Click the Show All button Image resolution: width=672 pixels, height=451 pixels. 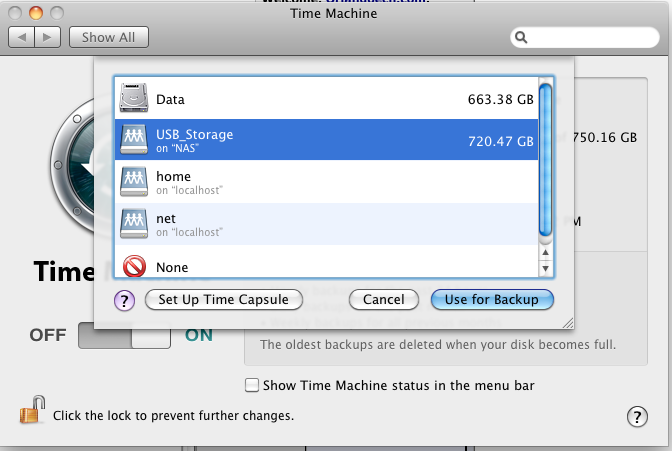pos(109,37)
